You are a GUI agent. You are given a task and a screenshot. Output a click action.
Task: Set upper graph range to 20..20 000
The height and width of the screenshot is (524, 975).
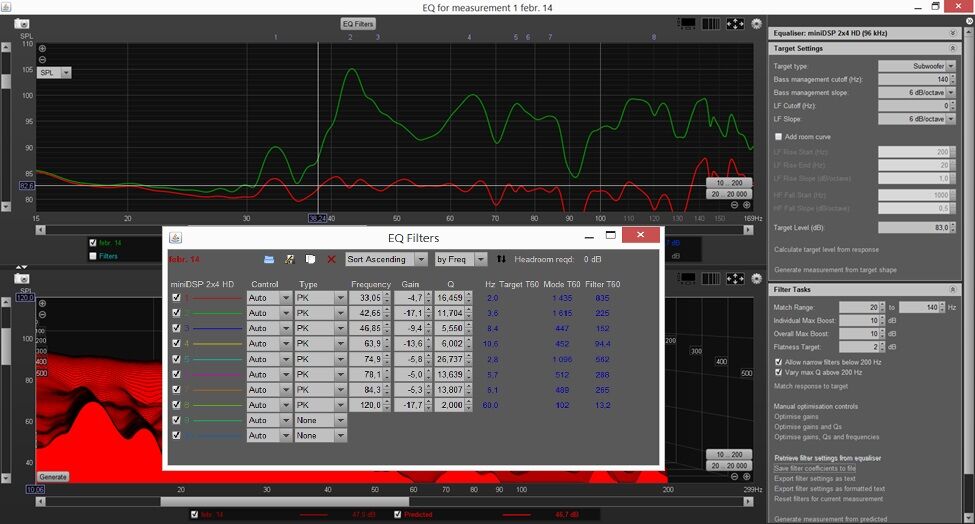729,194
